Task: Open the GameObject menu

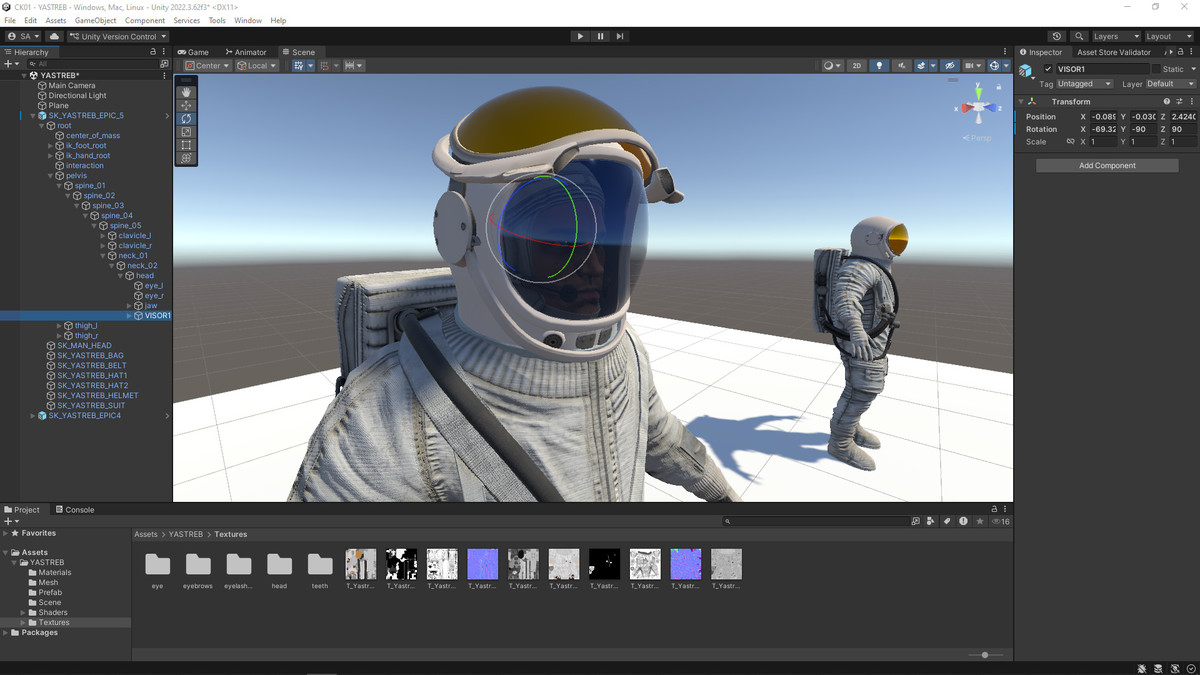Action: (95, 20)
